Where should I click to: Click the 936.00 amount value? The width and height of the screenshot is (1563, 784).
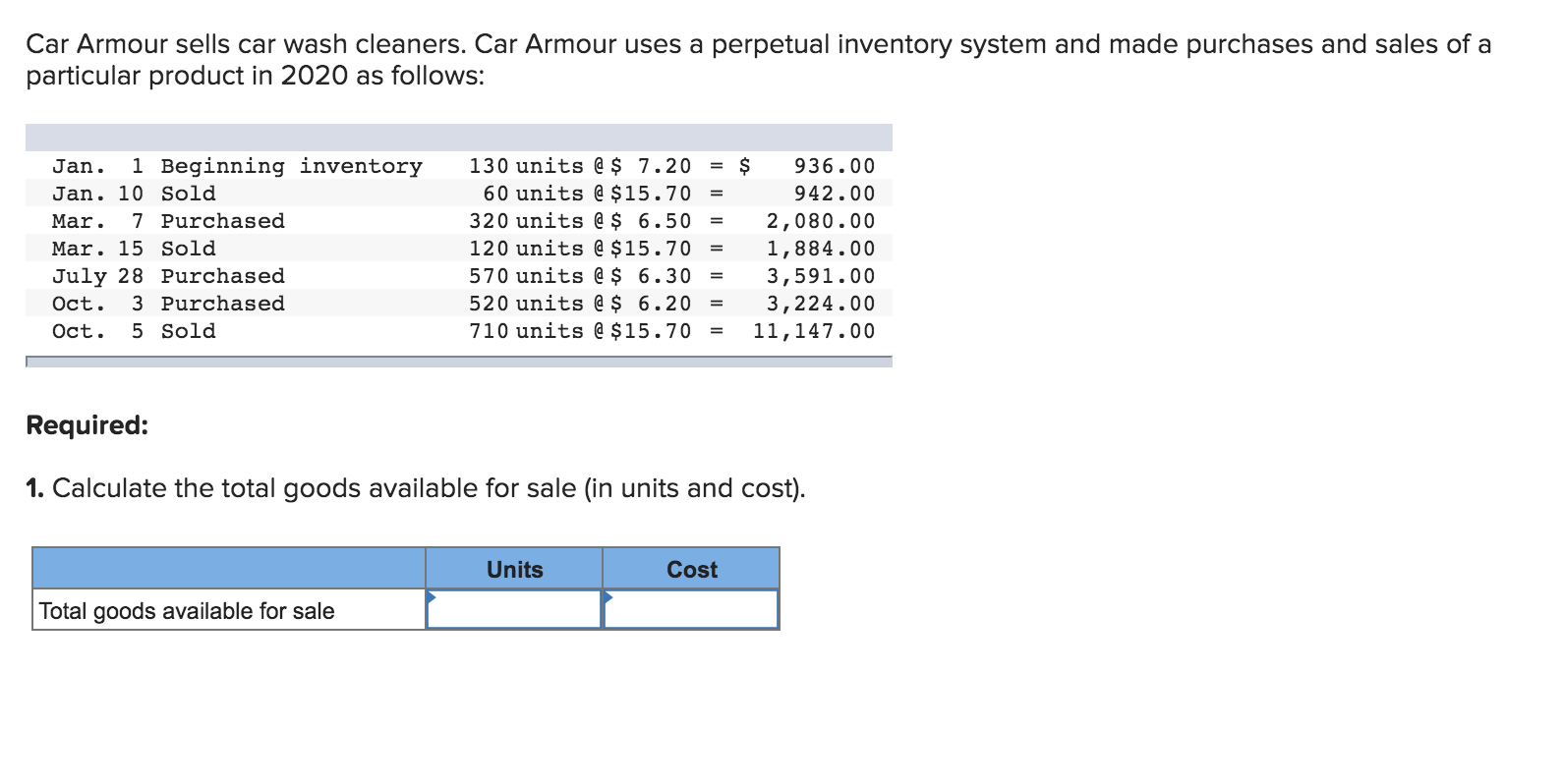pos(834,166)
